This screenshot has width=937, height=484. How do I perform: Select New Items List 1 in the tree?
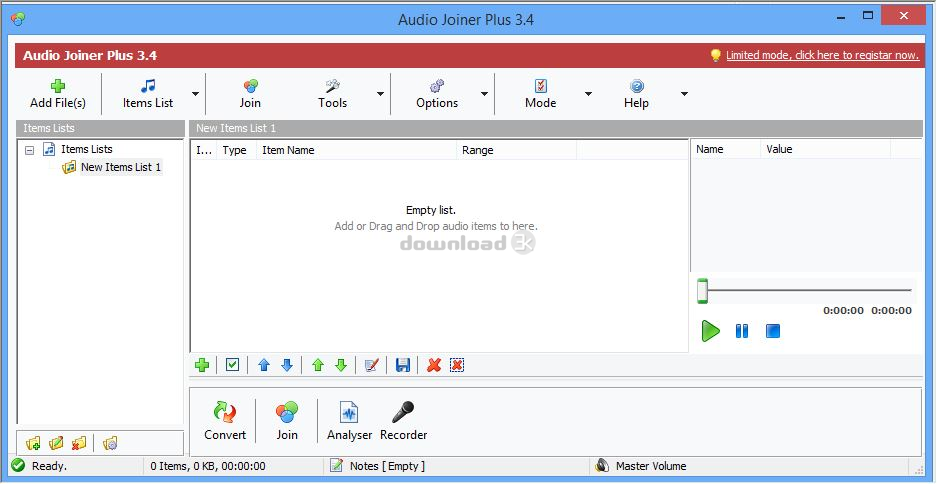click(121, 167)
